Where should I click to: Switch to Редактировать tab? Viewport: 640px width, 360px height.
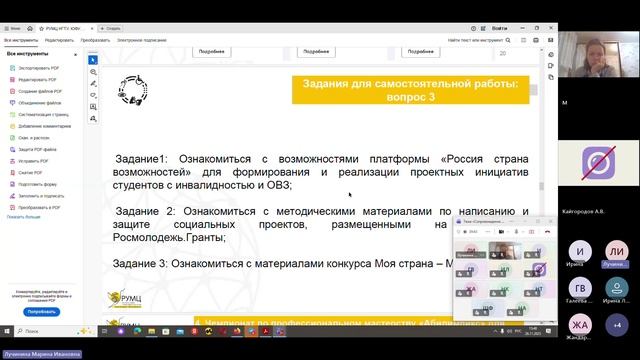point(59,40)
